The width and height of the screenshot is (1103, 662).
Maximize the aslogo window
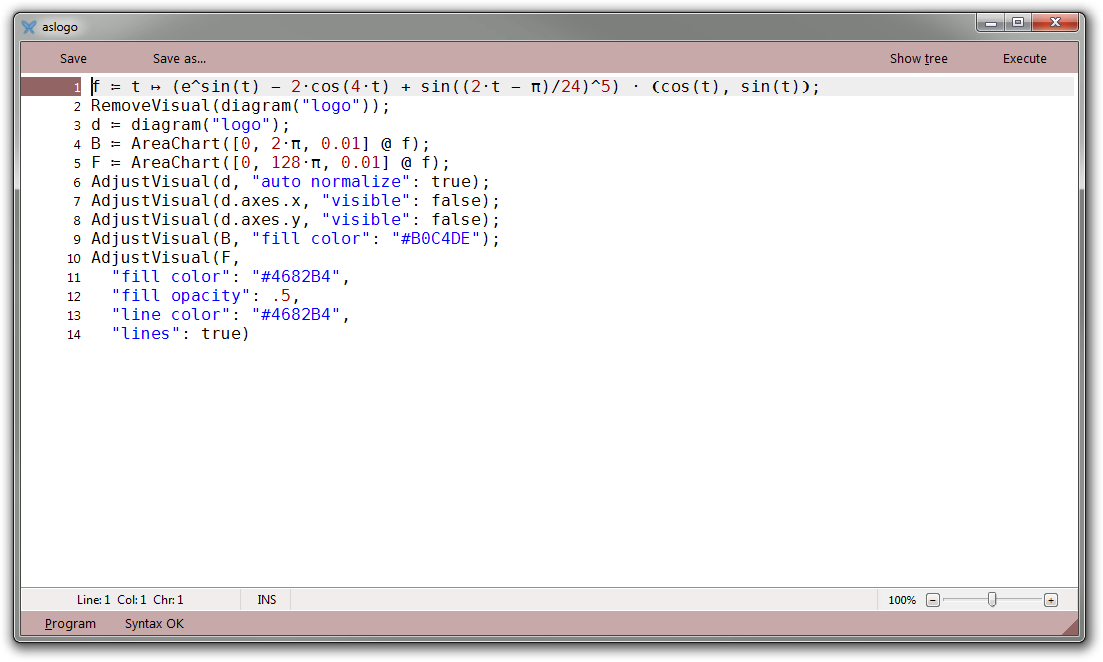coord(1018,23)
